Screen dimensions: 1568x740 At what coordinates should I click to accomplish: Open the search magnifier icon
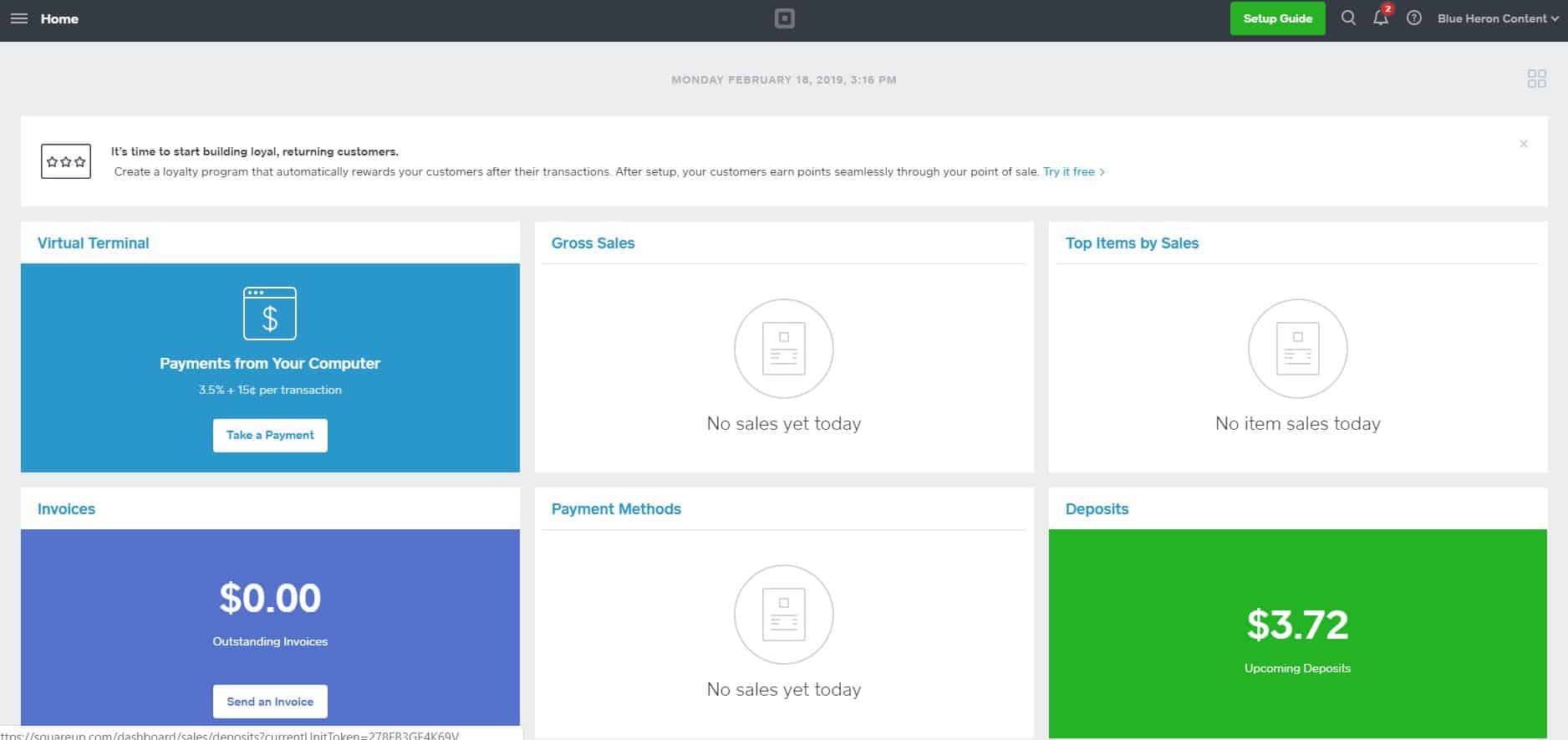coord(1348,18)
